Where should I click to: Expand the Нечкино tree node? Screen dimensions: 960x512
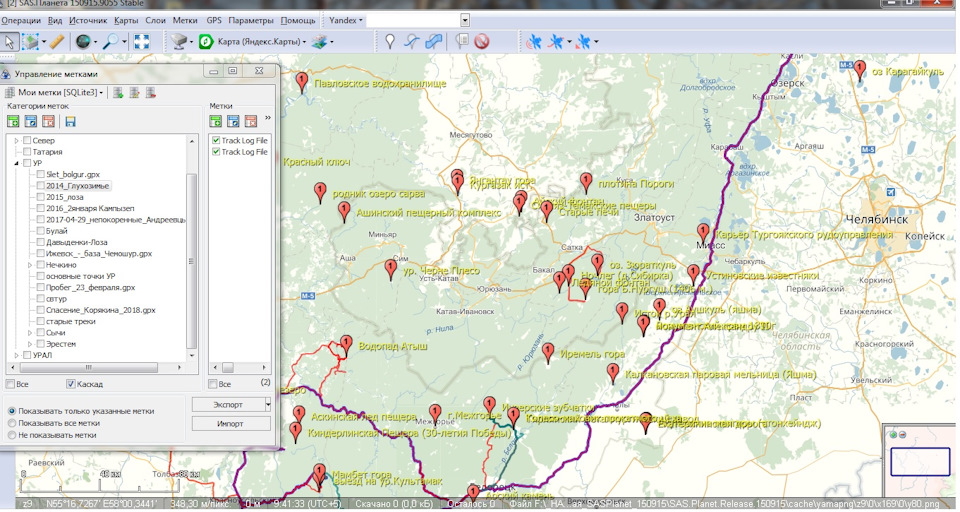tap(31, 265)
